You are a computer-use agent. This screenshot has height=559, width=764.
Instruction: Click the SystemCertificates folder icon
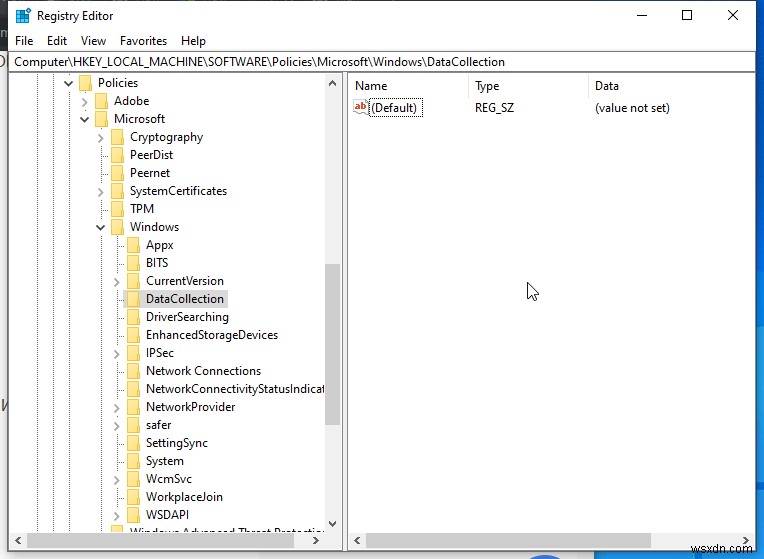[117, 191]
